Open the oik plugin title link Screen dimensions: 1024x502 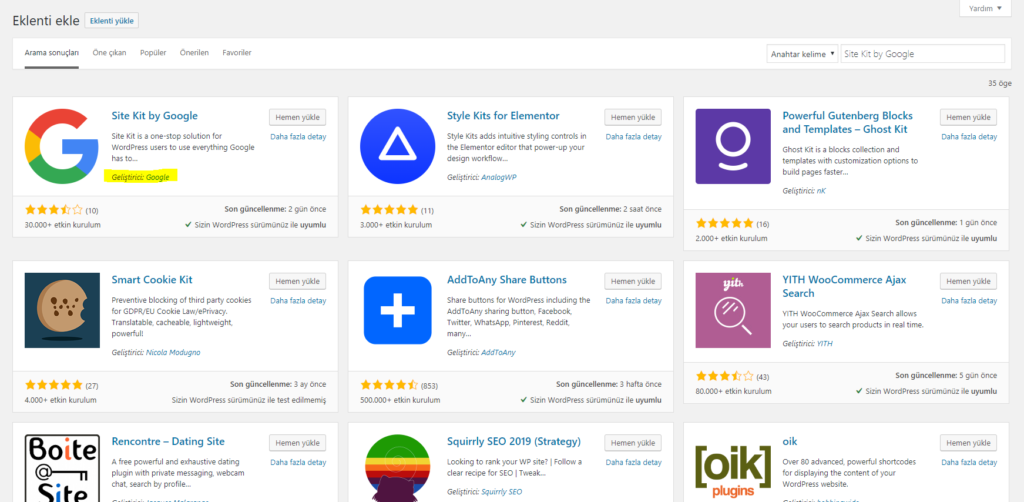point(790,442)
